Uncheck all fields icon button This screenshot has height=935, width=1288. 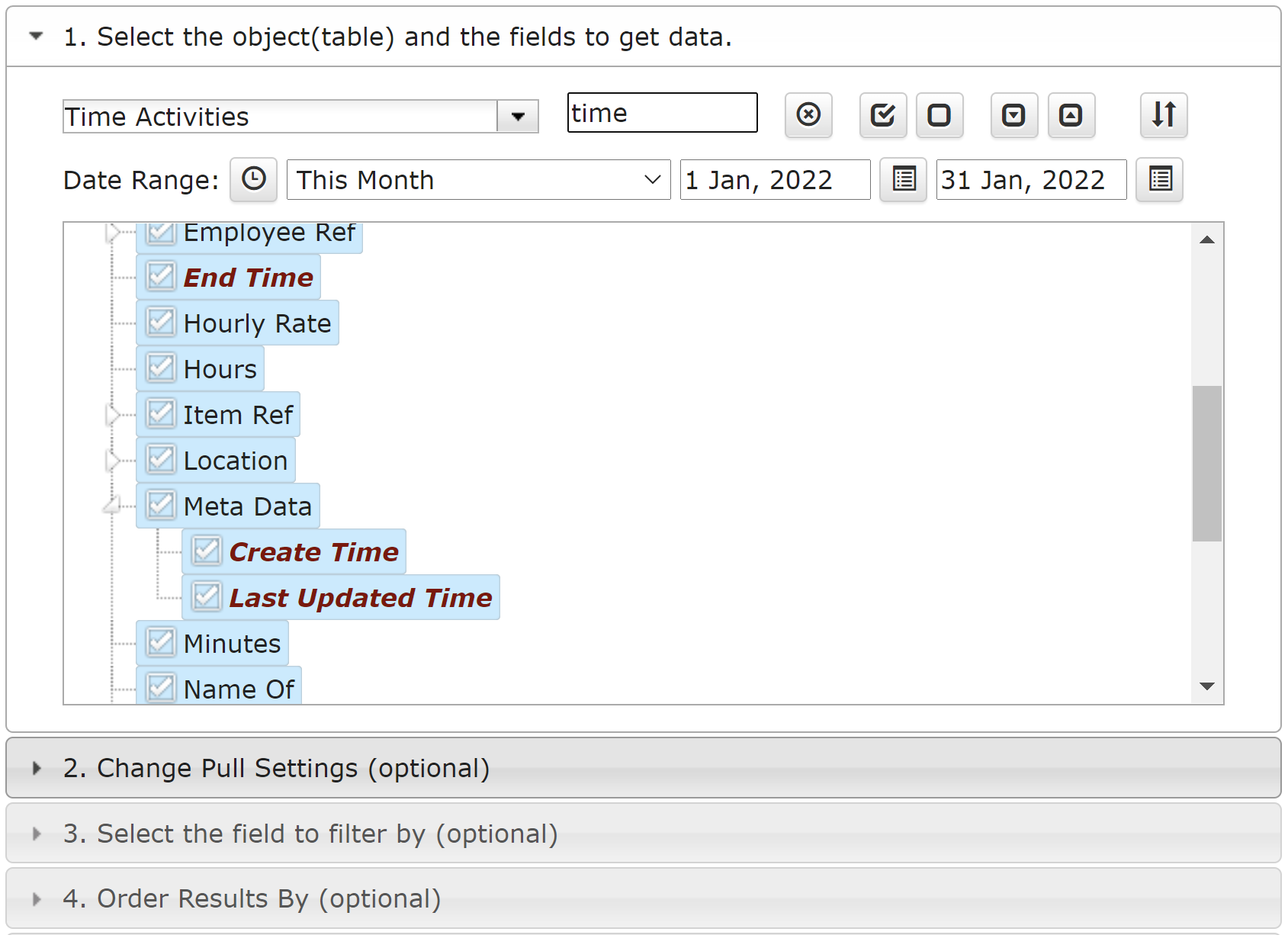point(940,115)
